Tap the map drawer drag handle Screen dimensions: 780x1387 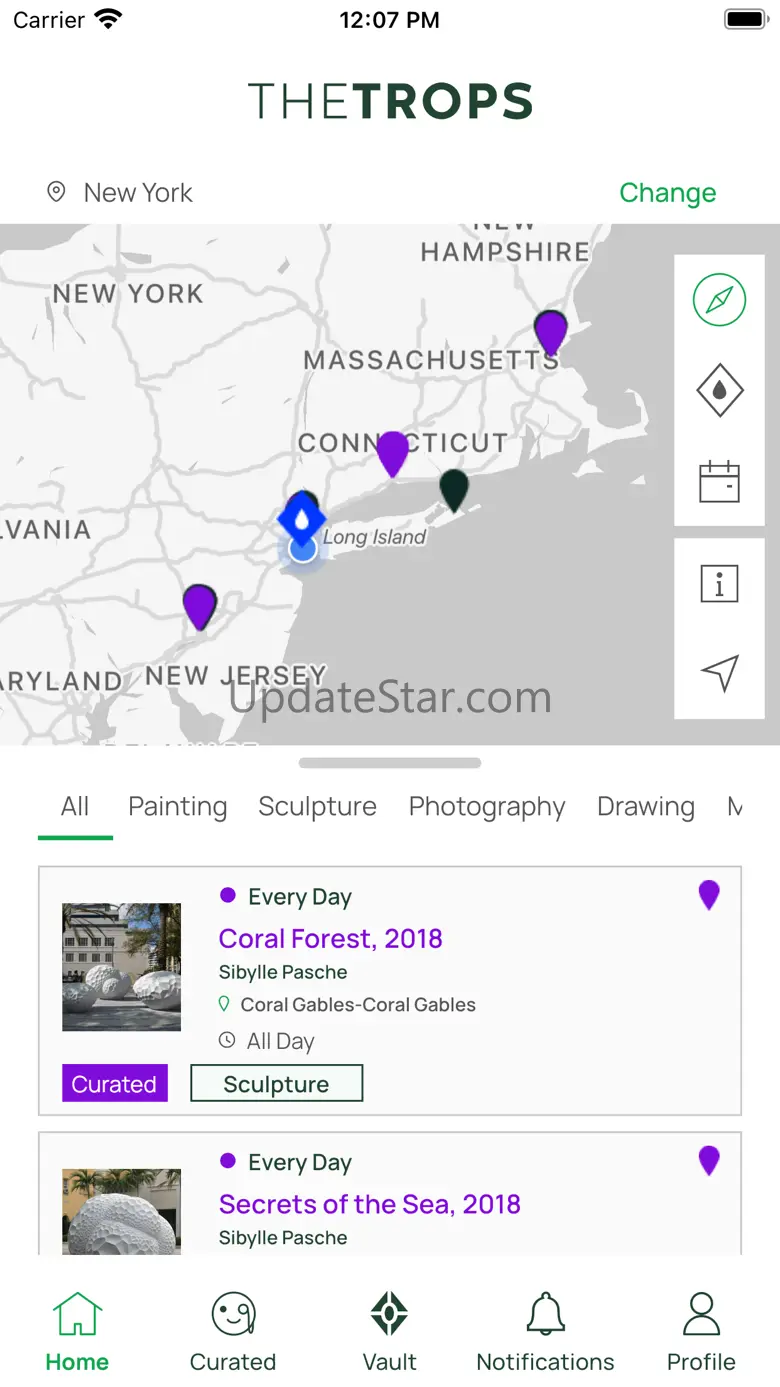390,763
